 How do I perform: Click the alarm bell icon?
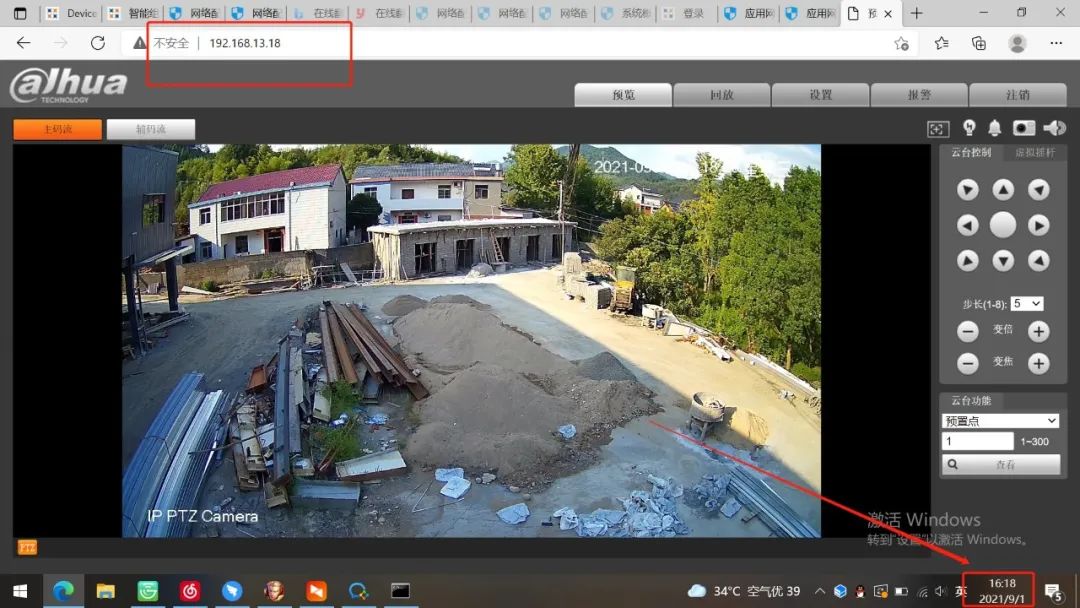tap(995, 128)
